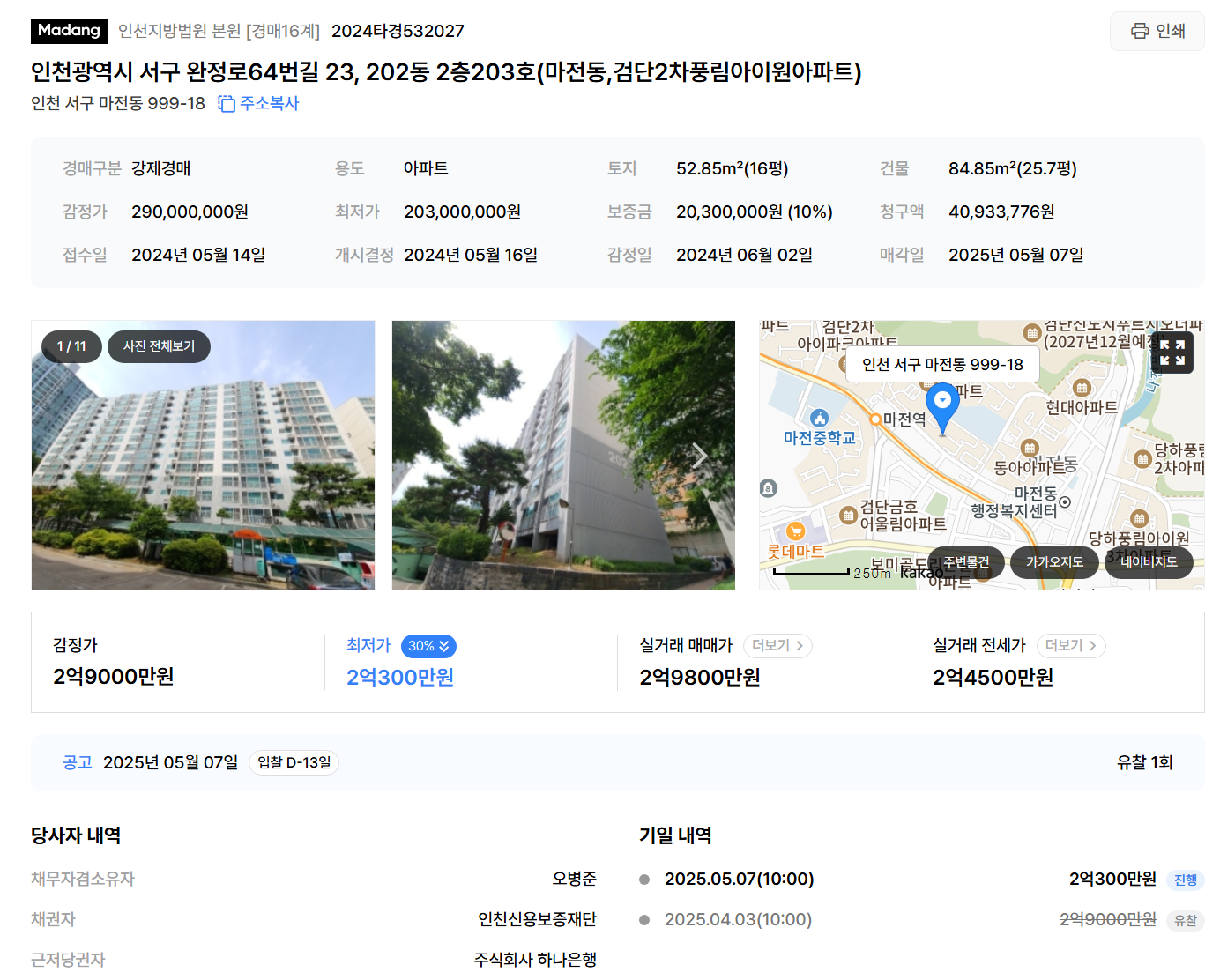
Task: Click 마전중학교 school marker on map
Action: coord(820,418)
